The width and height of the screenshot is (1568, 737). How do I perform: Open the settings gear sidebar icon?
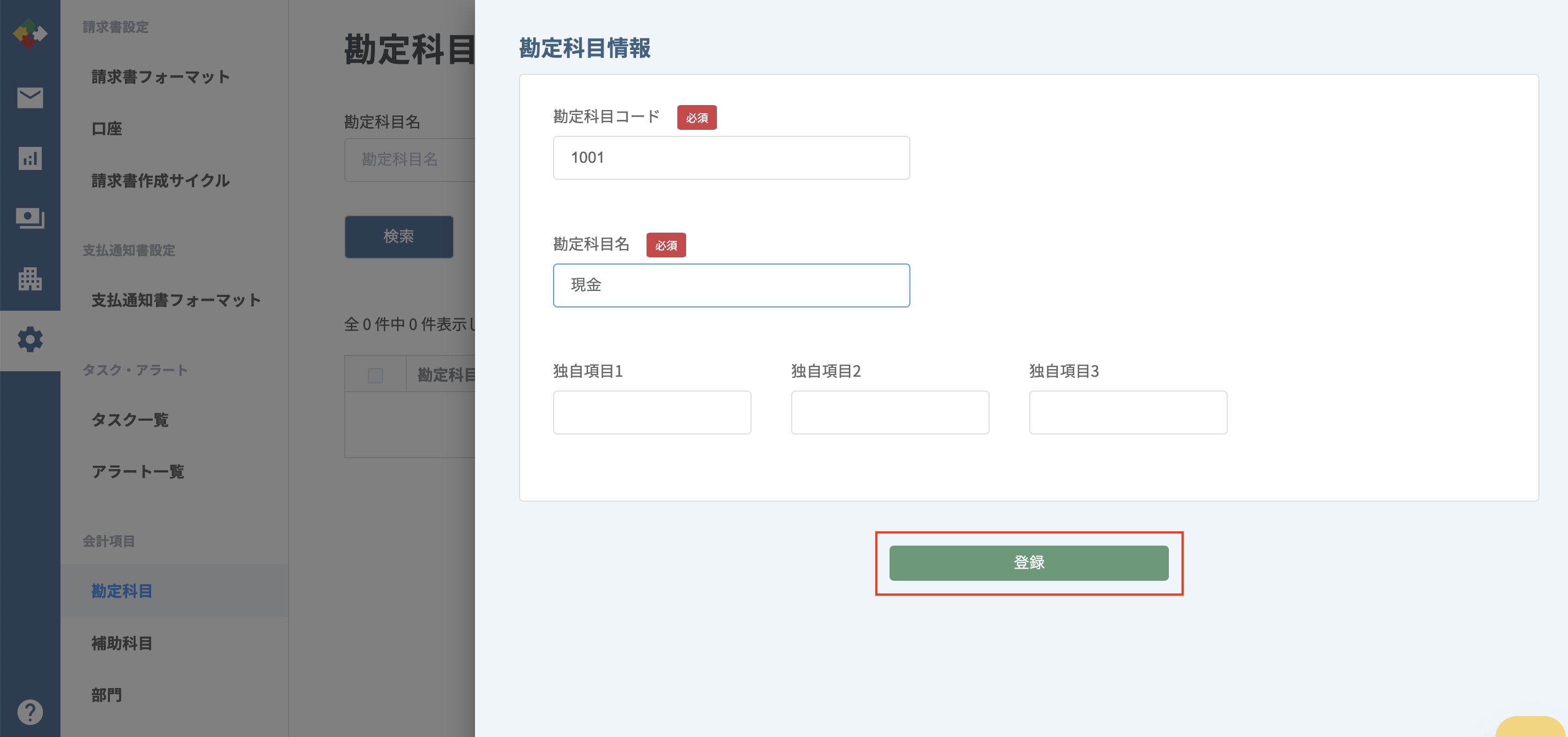coord(30,339)
